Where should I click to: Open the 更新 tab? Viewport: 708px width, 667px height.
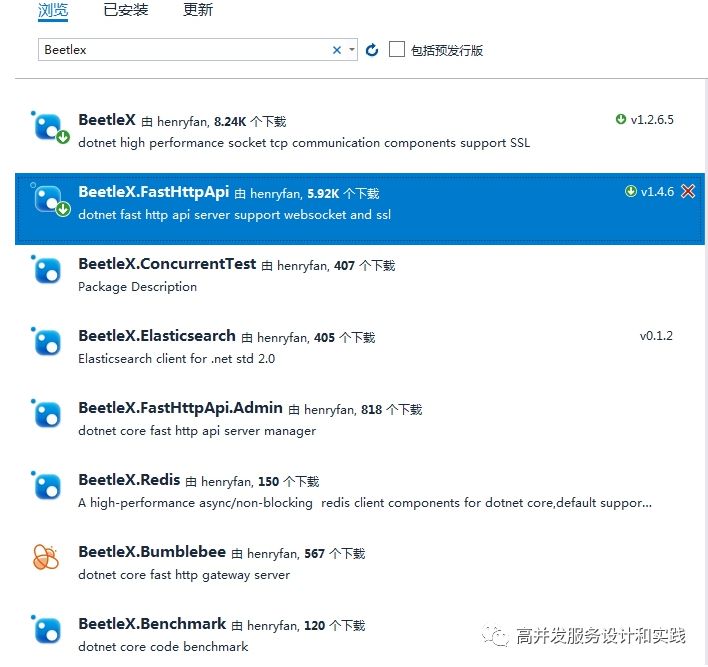(x=198, y=9)
